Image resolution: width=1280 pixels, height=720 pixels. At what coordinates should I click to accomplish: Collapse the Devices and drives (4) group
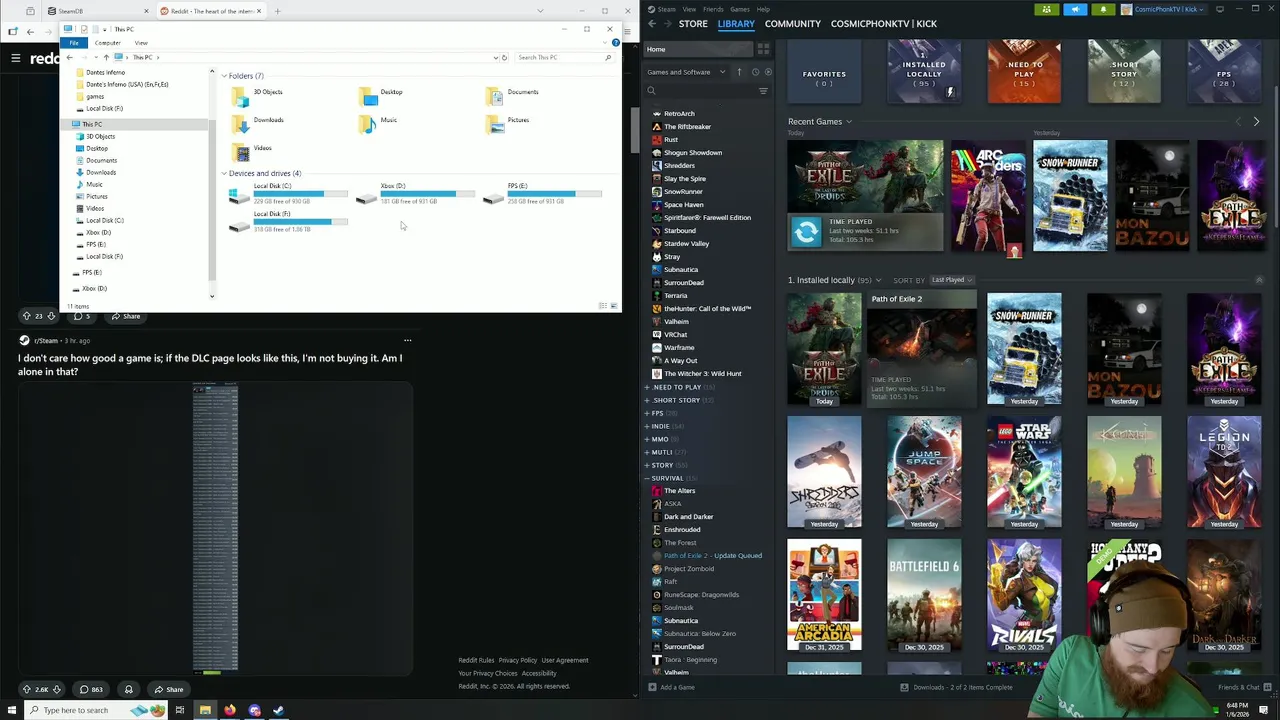pyautogui.click(x=224, y=173)
